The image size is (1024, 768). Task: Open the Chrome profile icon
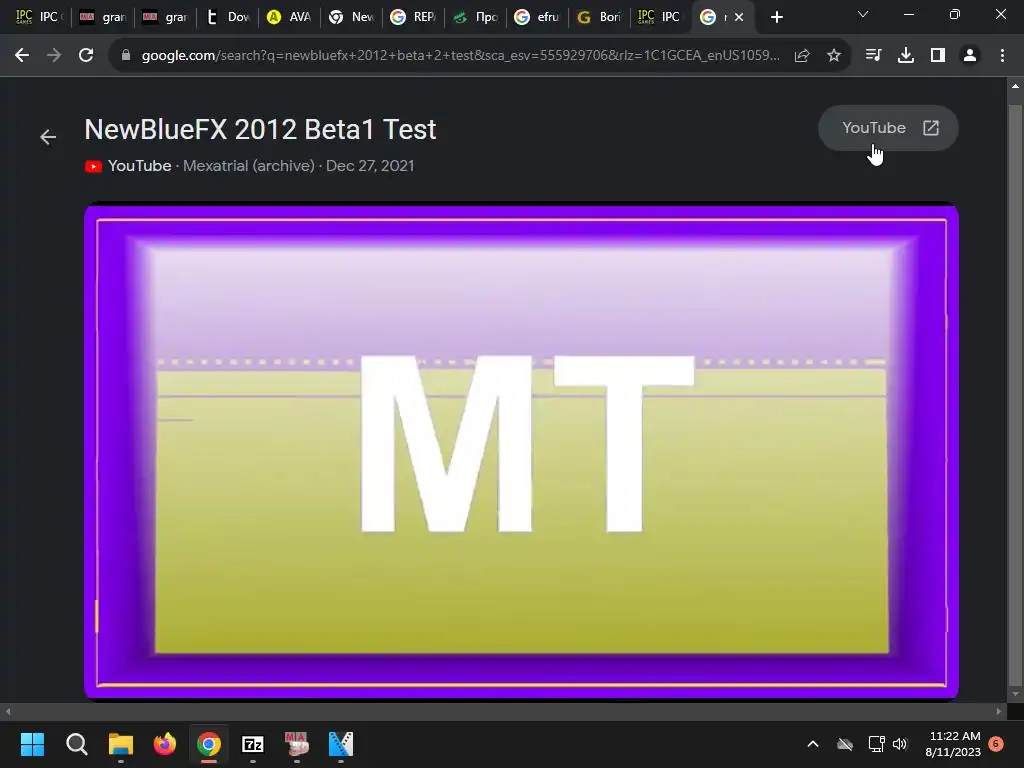coord(970,56)
